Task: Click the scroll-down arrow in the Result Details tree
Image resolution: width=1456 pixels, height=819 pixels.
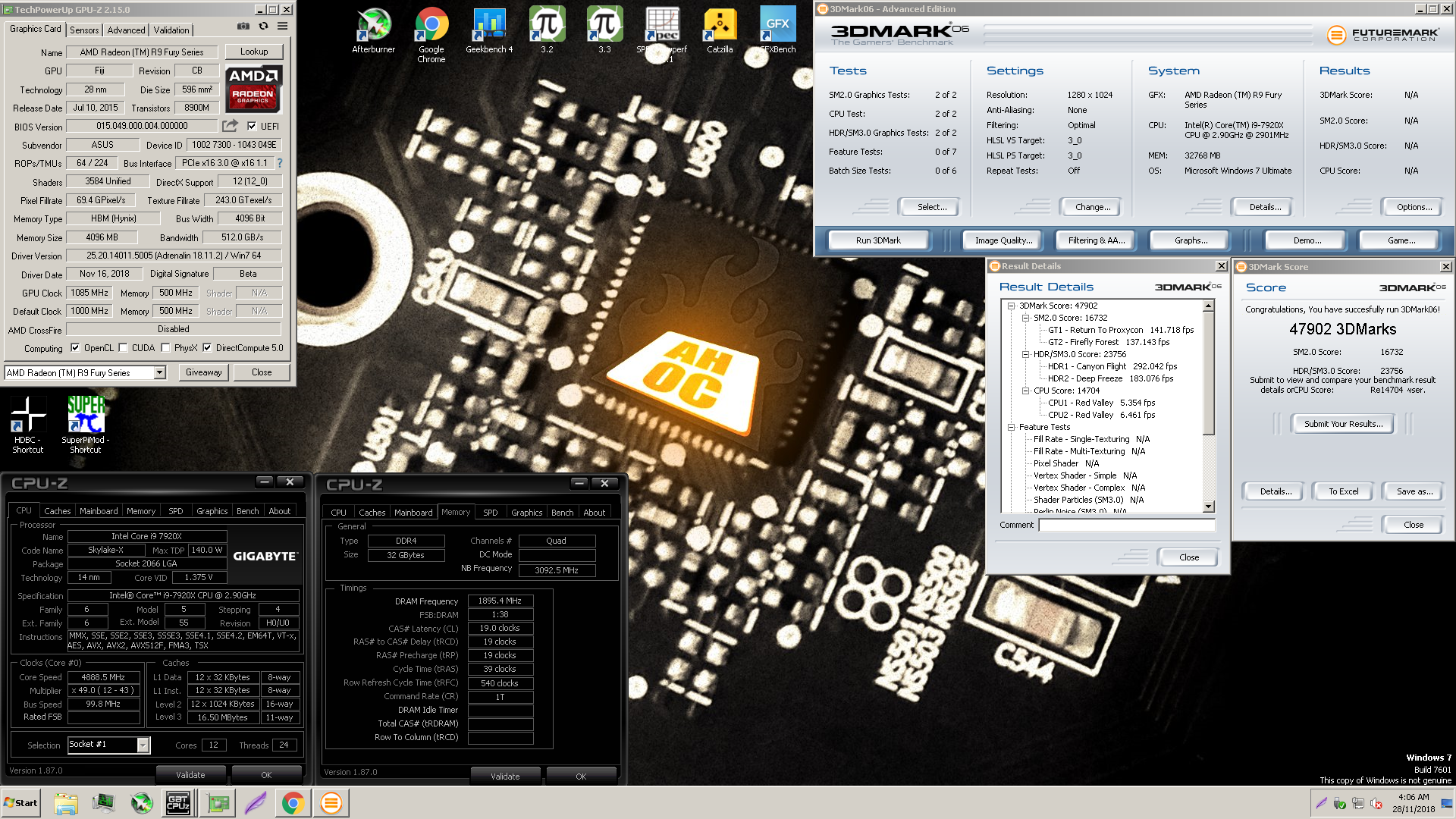Action: click(1209, 507)
